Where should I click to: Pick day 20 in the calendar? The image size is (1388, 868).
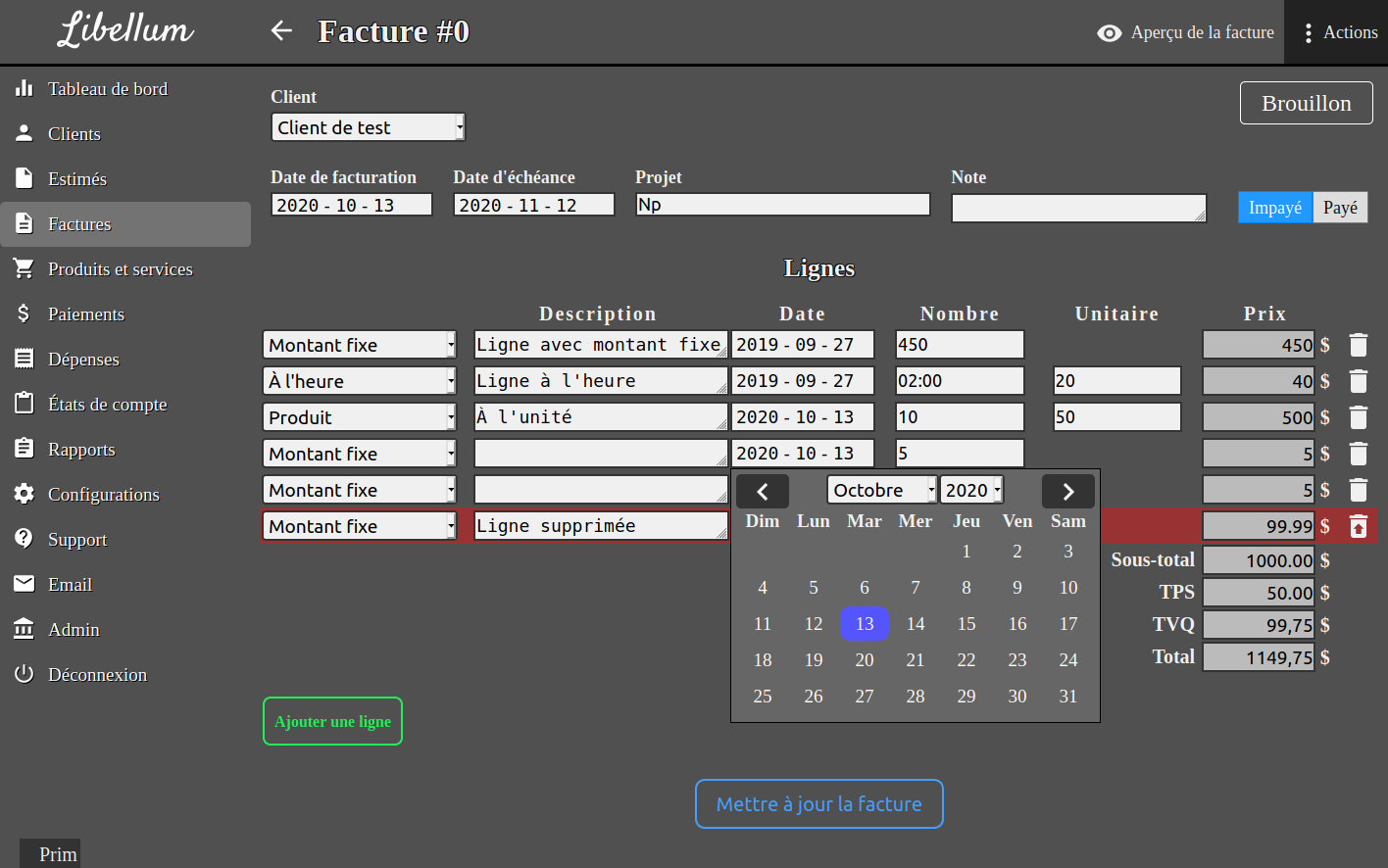pyautogui.click(x=864, y=660)
